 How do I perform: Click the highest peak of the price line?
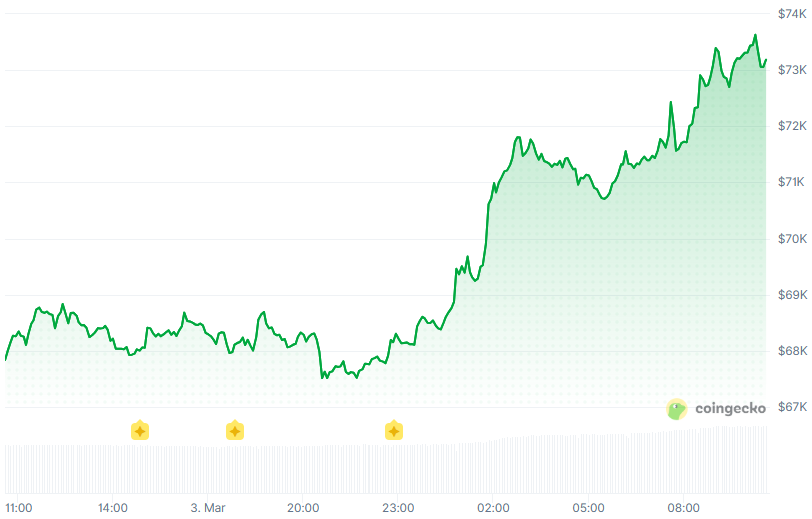coord(755,36)
